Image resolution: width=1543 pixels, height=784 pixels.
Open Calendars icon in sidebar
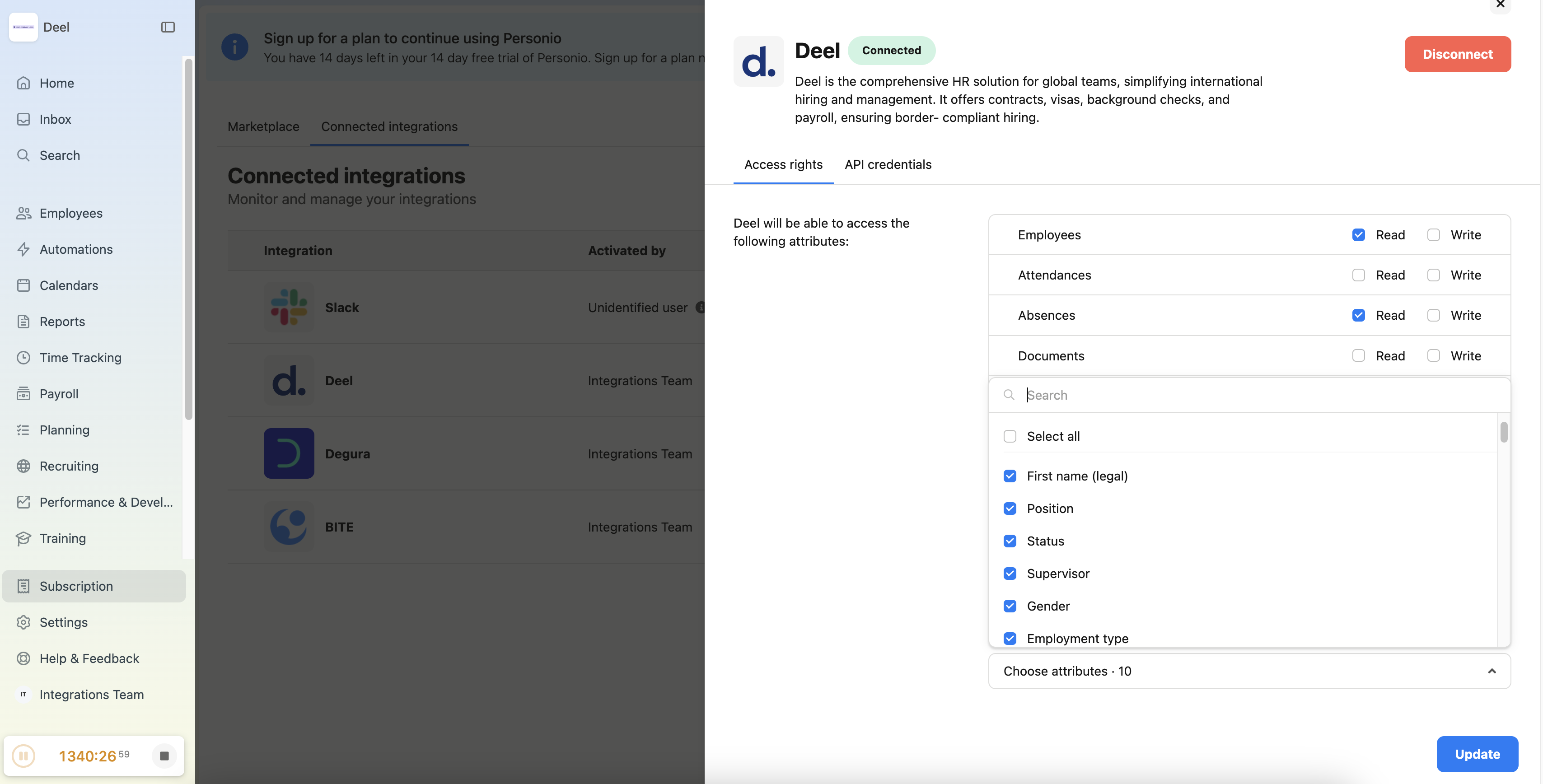(23, 285)
